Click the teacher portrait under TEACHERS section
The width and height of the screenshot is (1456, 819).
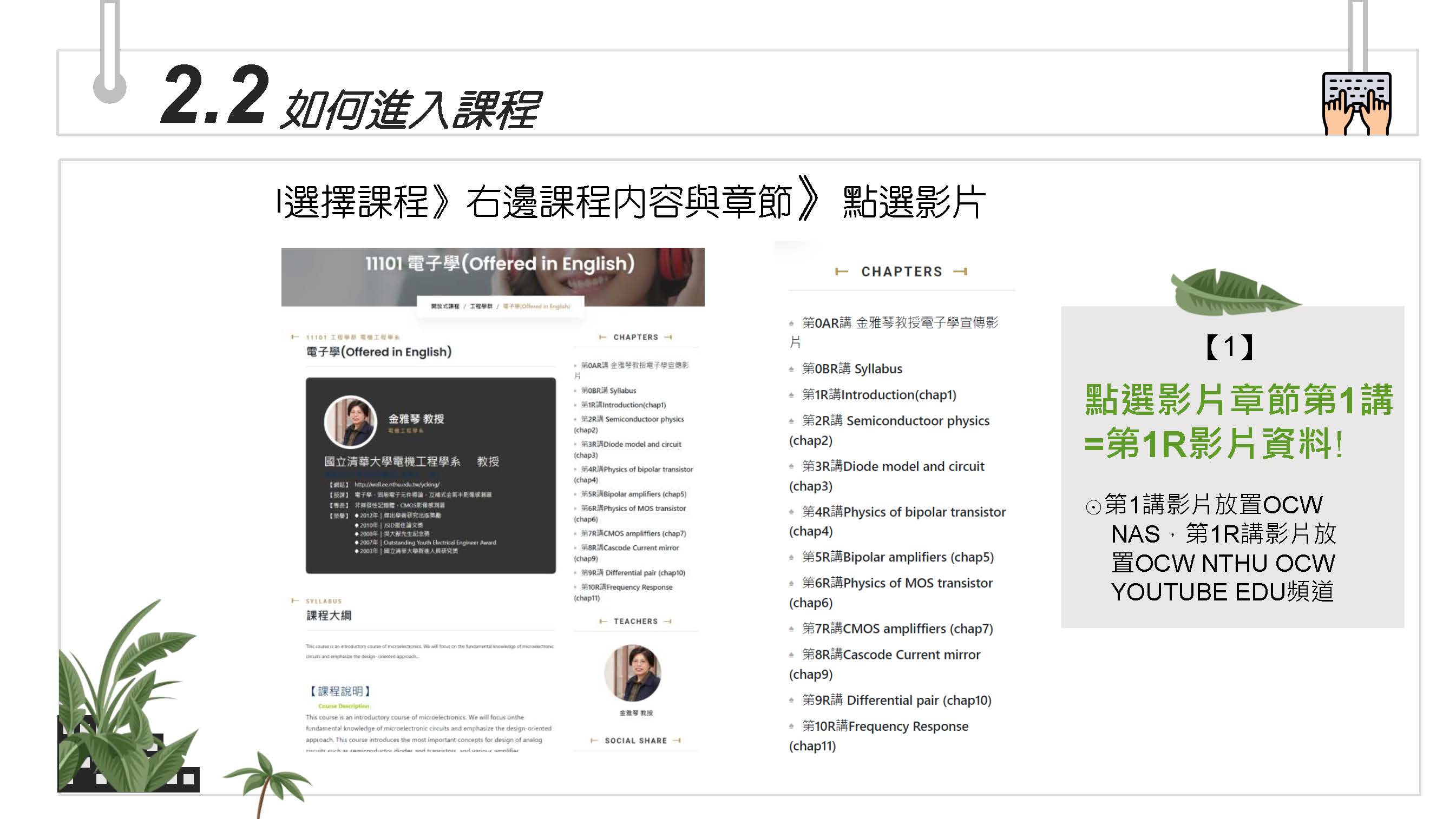click(633, 673)
